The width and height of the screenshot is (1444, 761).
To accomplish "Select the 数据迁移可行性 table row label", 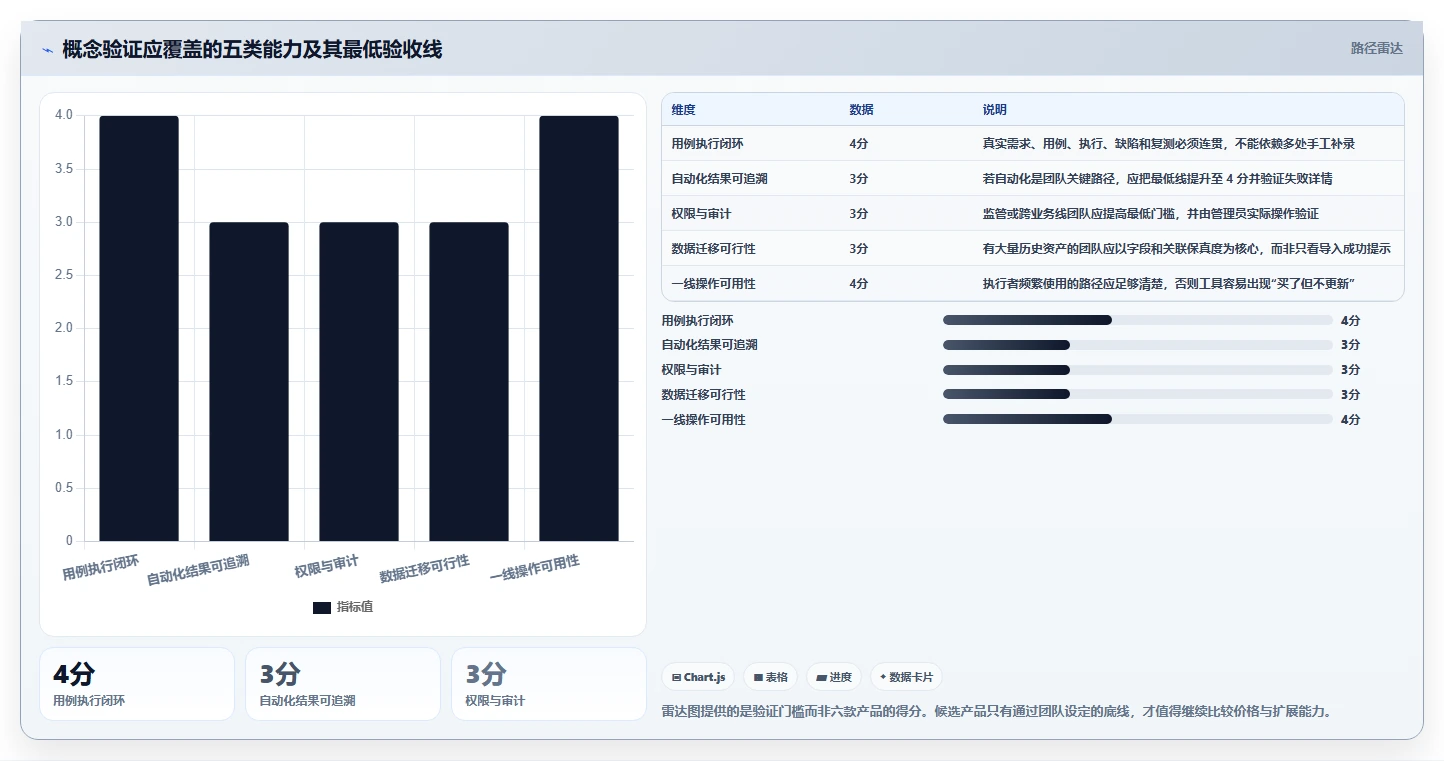I will pos(714,248).
